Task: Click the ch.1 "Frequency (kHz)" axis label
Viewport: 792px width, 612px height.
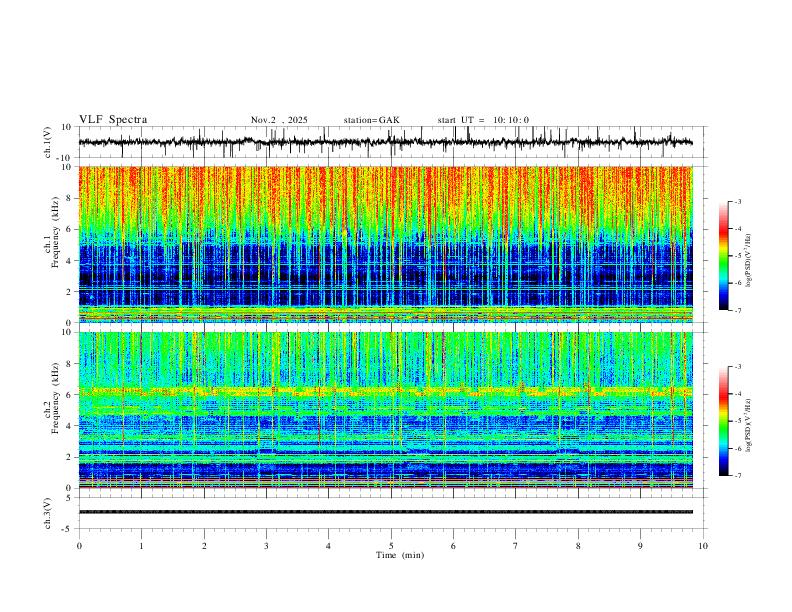Action: [56, 233]
